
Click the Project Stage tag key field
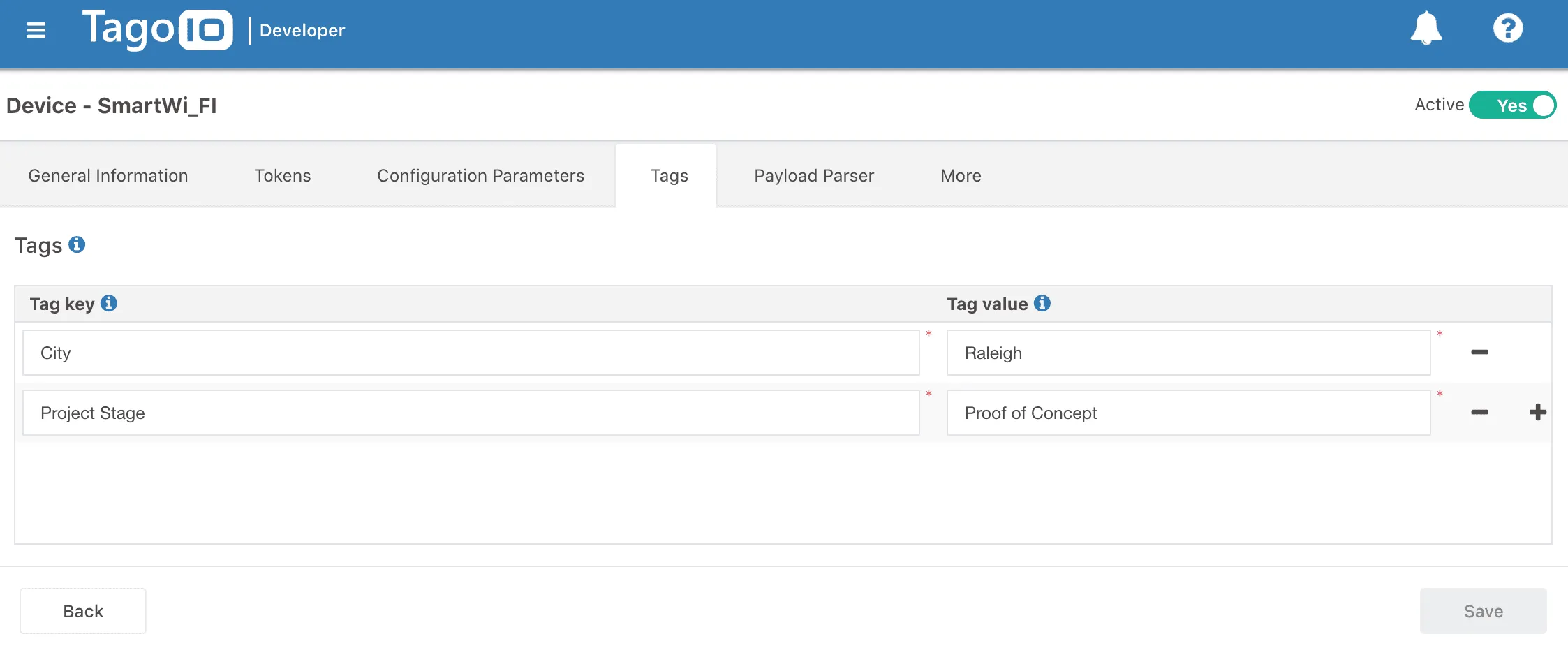pos(469,412)
